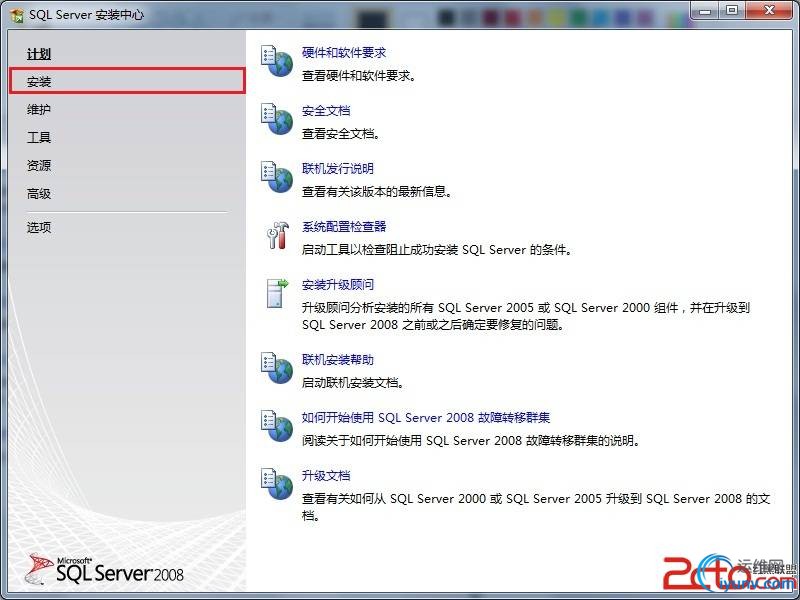
Task: Click the icon beside the 故障转移群集 link
Action: 277,426
